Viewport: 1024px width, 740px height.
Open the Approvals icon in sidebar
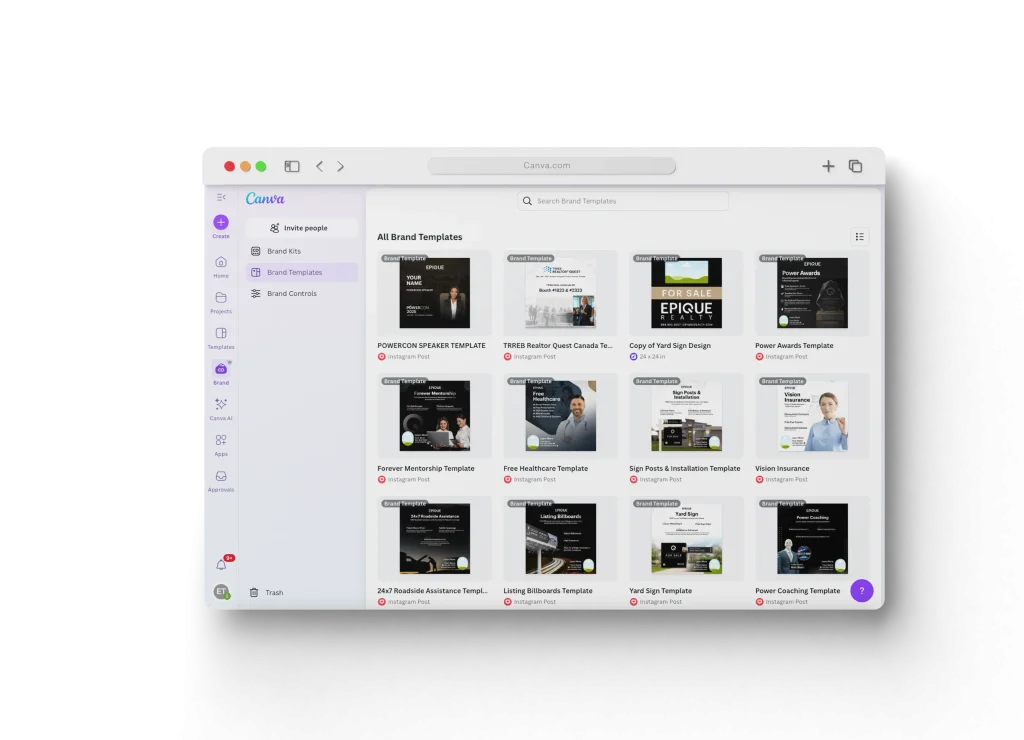tap(221, 477)
